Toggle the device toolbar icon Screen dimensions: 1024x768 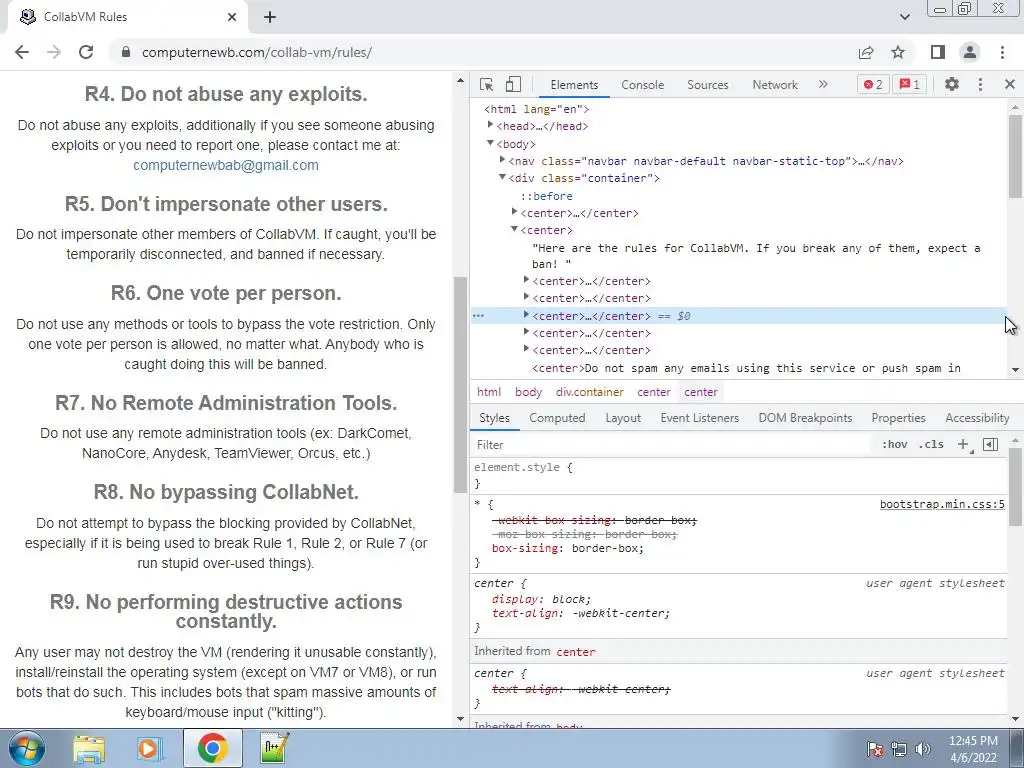513,84
